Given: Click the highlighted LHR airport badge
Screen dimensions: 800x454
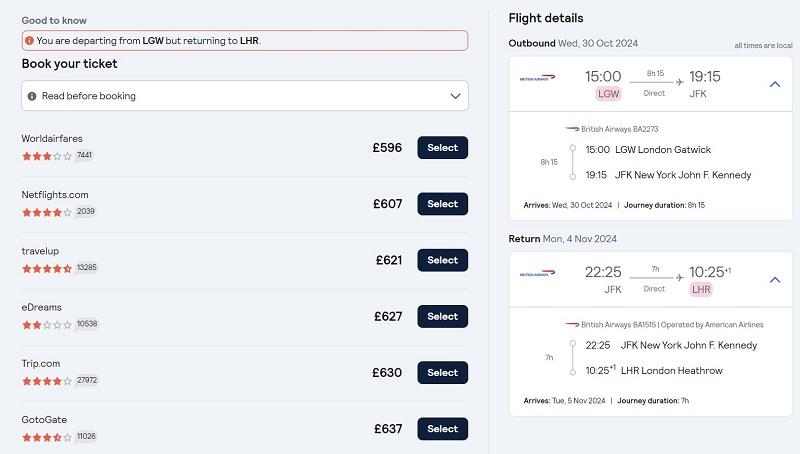Looking at the screenshot, I should [x=701, y=290].
